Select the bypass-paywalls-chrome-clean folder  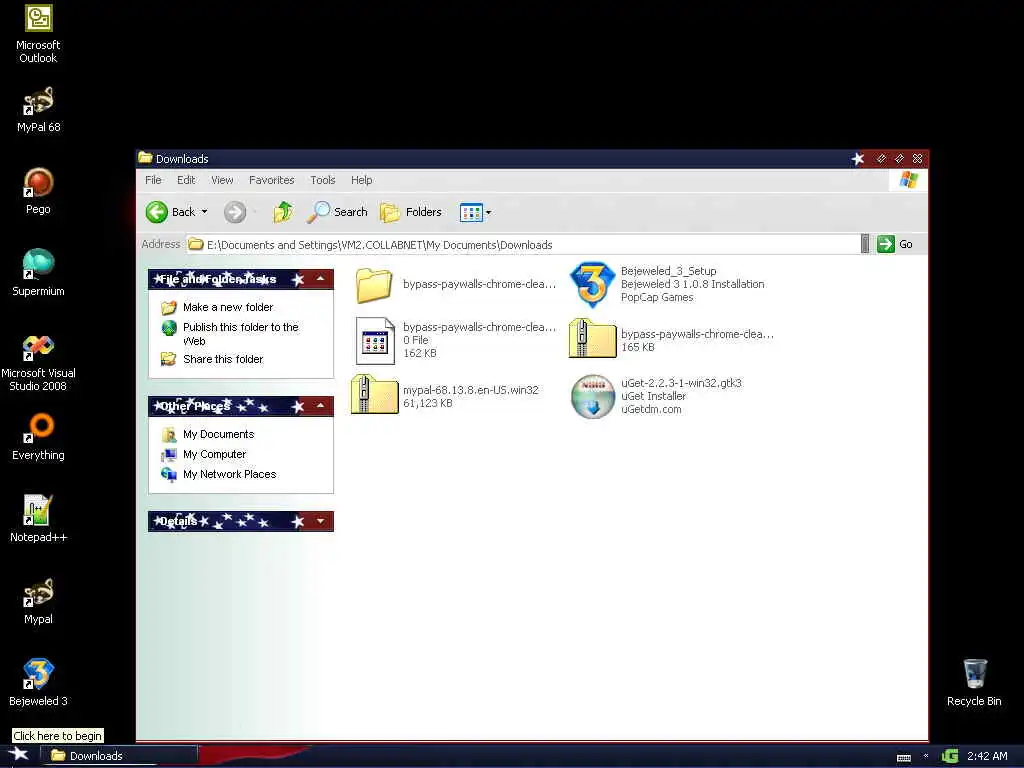point(455,285)
